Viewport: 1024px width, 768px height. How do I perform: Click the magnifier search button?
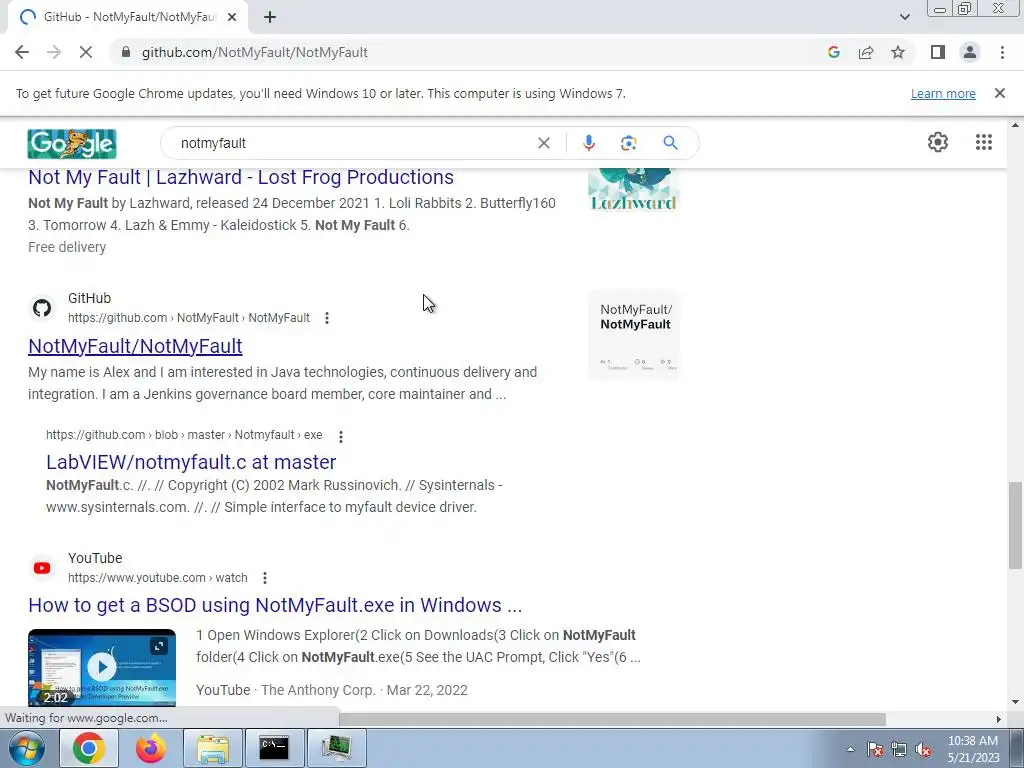670,143
